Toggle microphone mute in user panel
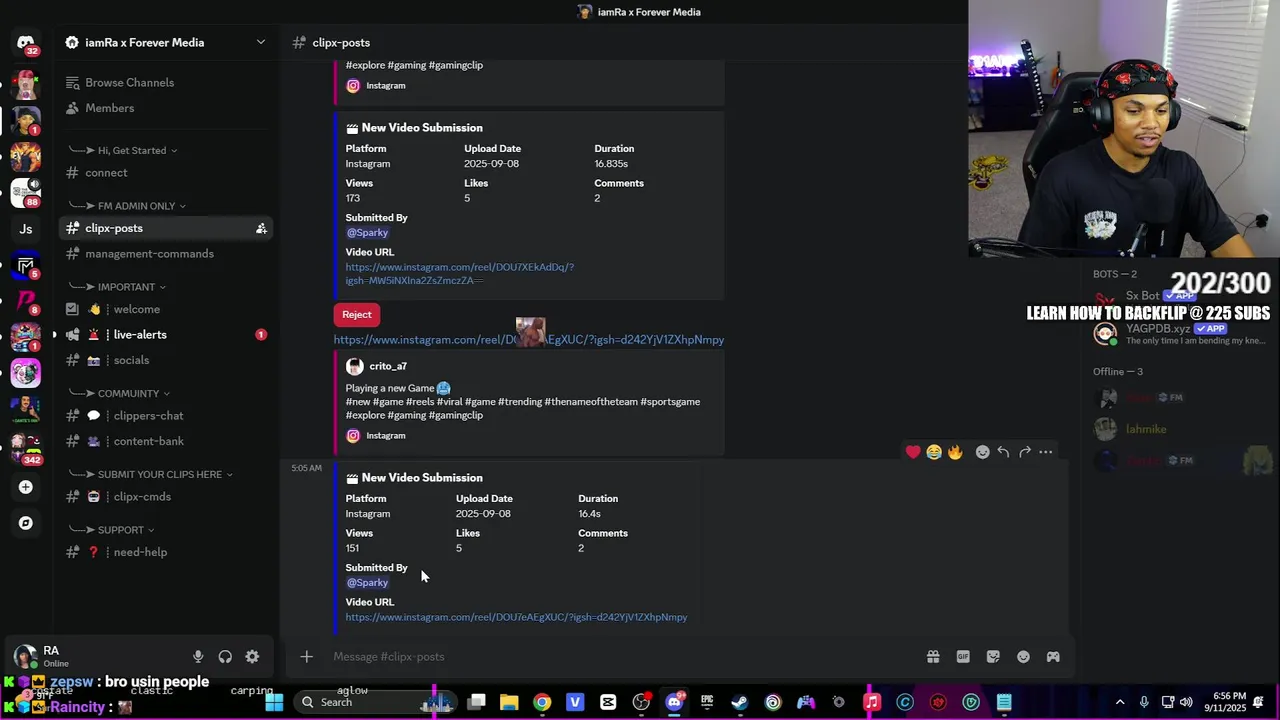1280x720 pixels. [198, 657]
